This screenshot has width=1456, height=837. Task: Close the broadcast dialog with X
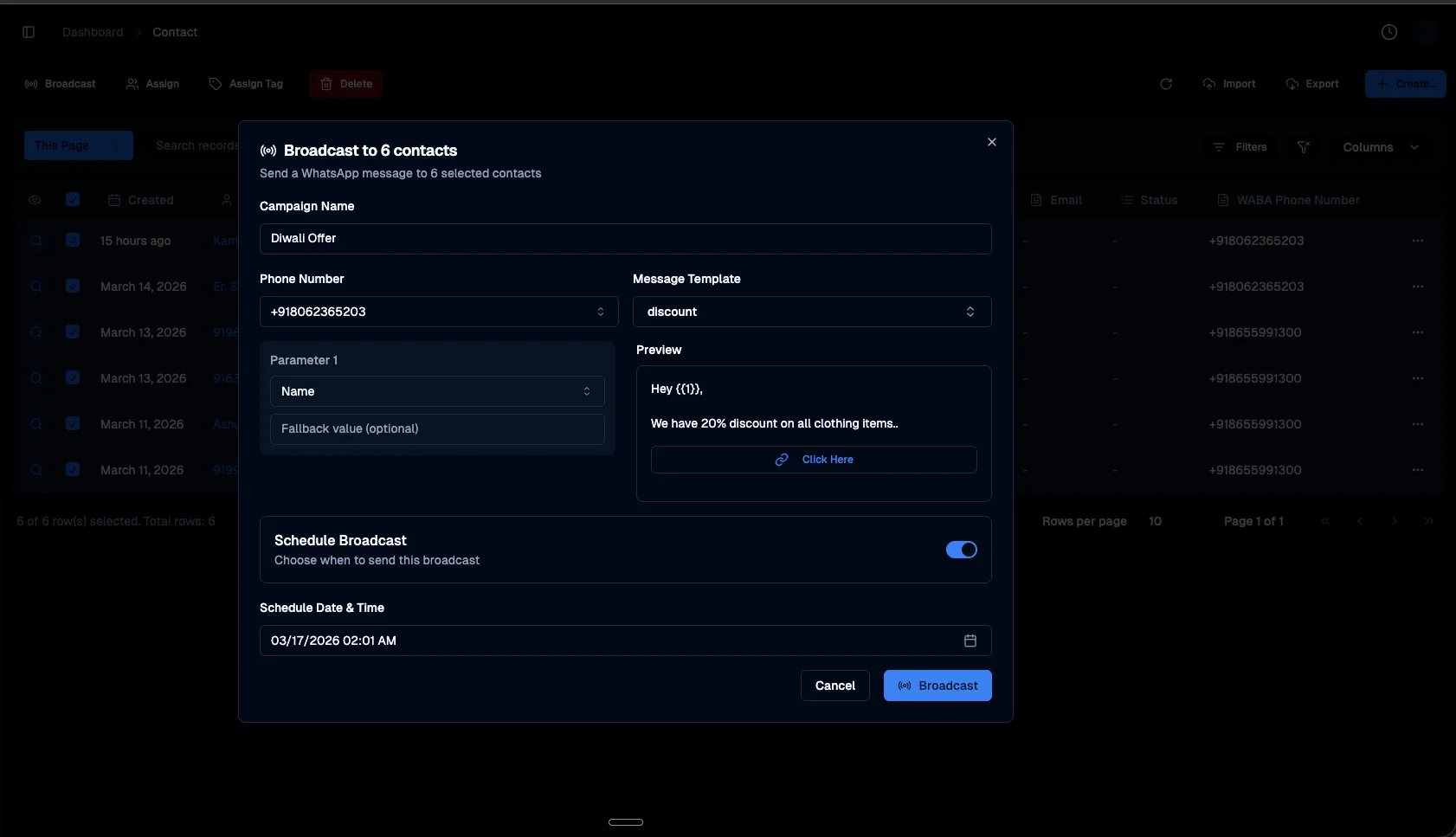(x=992, y=142)
